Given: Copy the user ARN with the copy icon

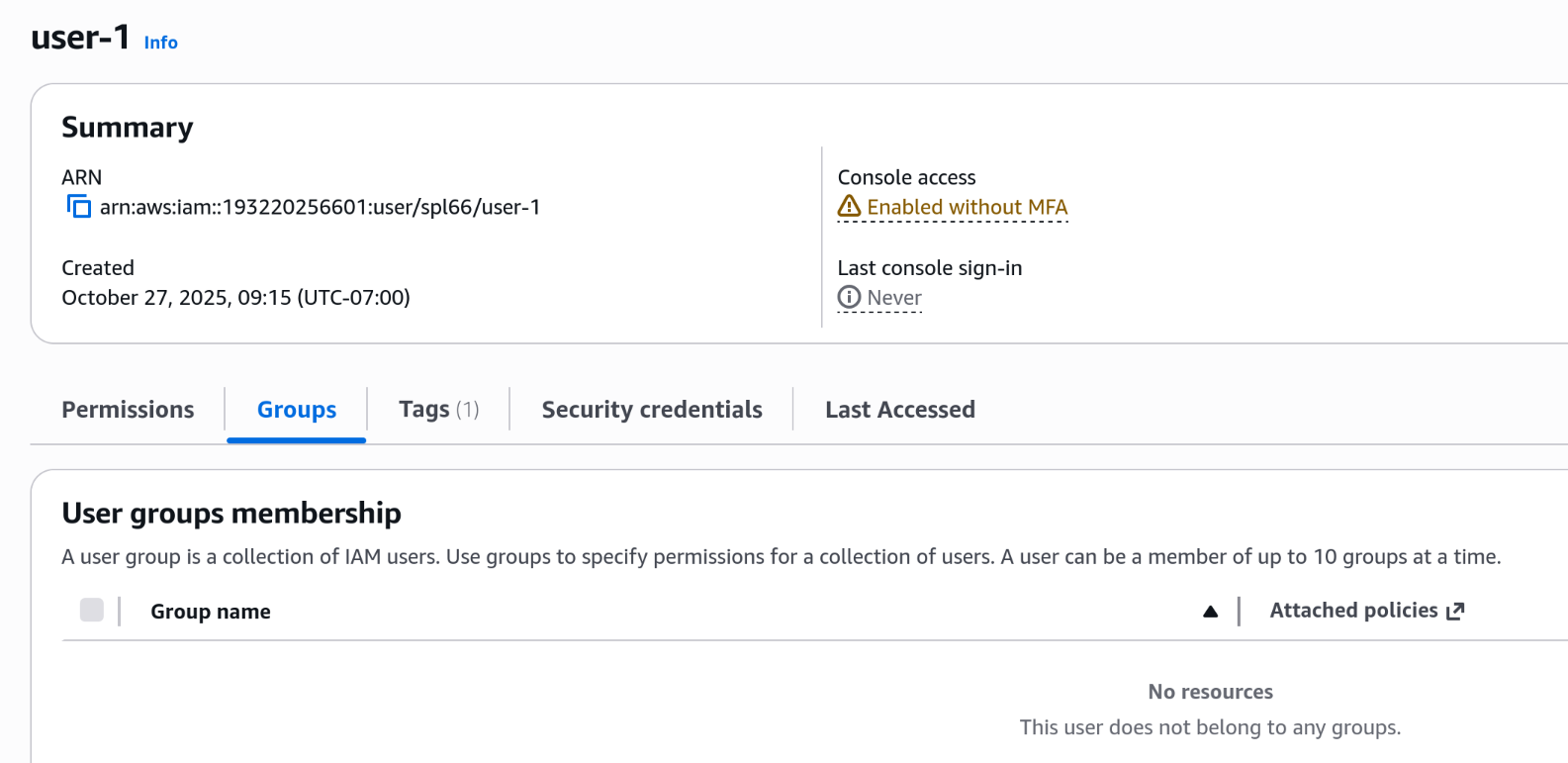Looking at the screenshot, I should (x=78, y=206).
